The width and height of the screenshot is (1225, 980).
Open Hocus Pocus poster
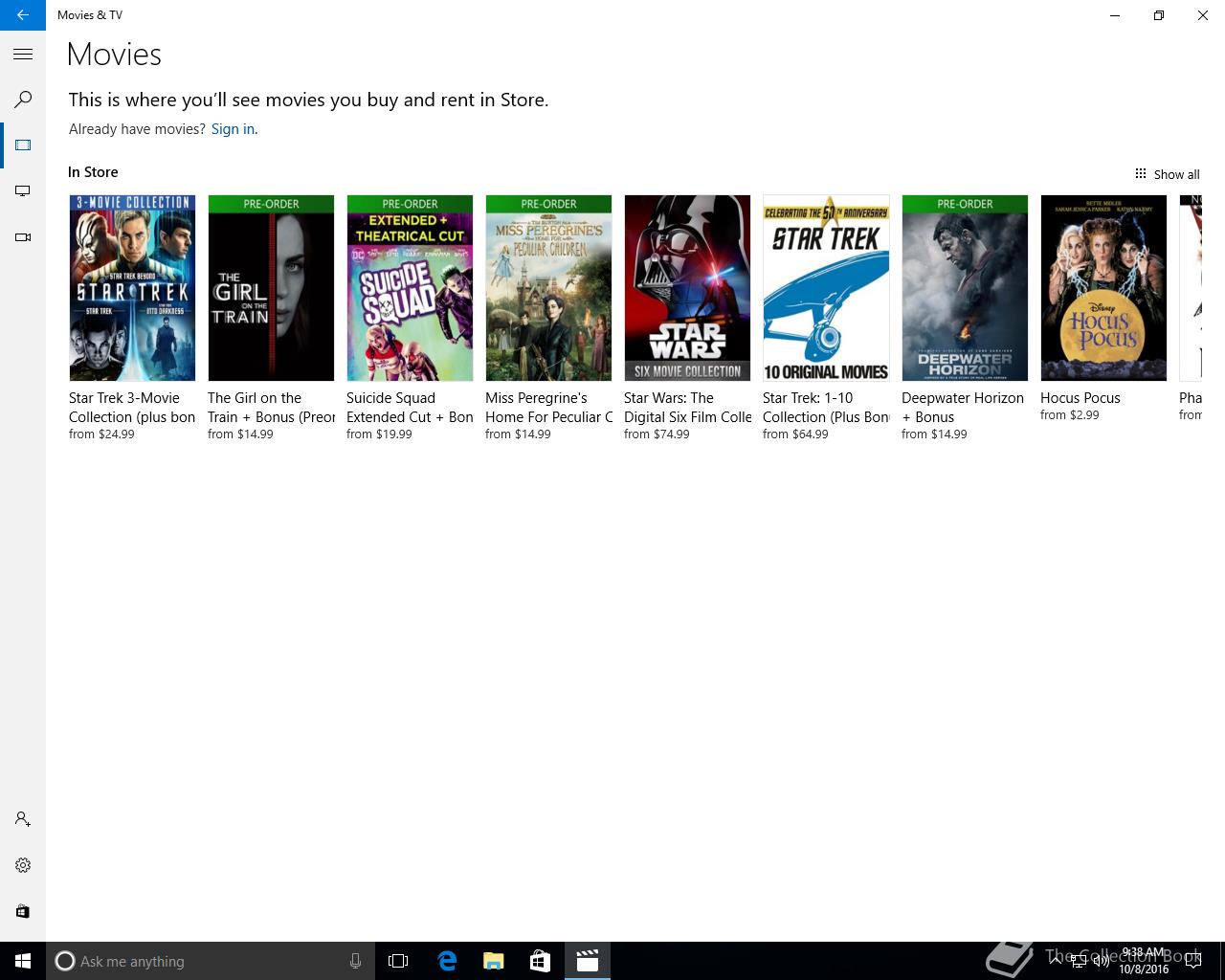click(x=1103, y=288)
